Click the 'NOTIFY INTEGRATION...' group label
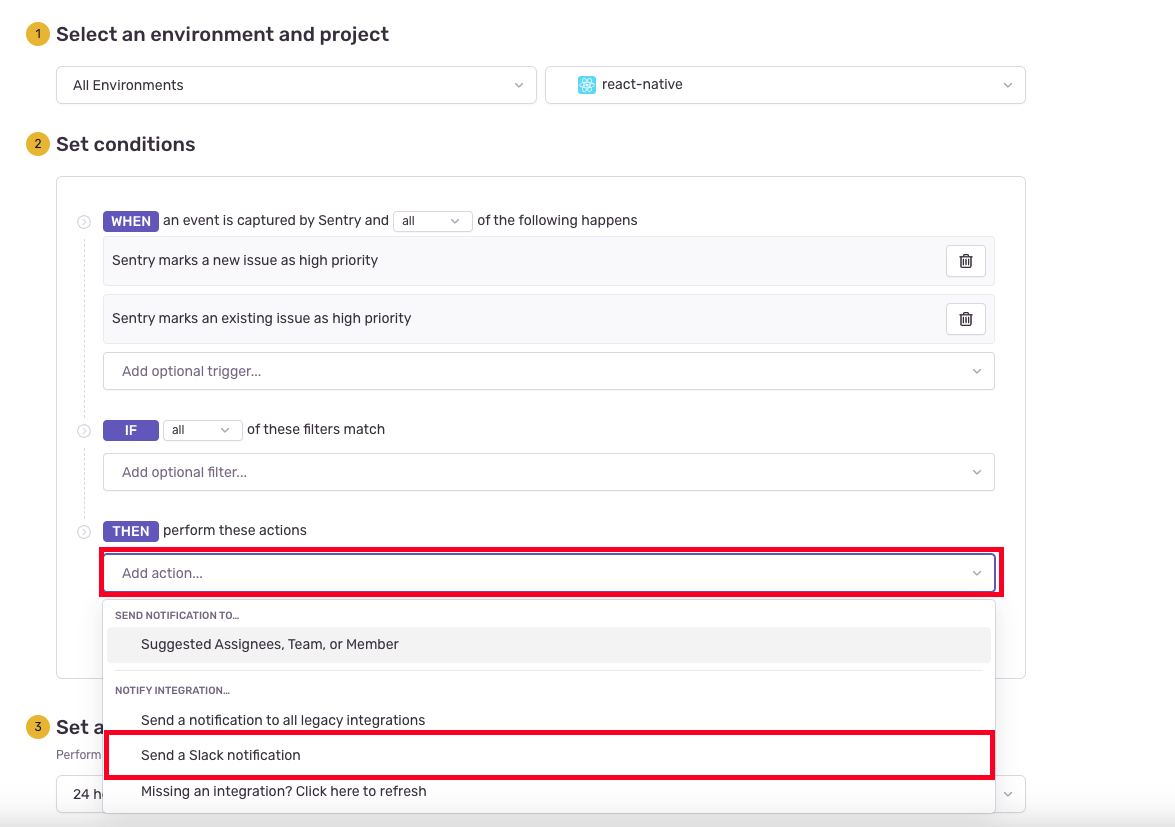 [x=172, y=690]
